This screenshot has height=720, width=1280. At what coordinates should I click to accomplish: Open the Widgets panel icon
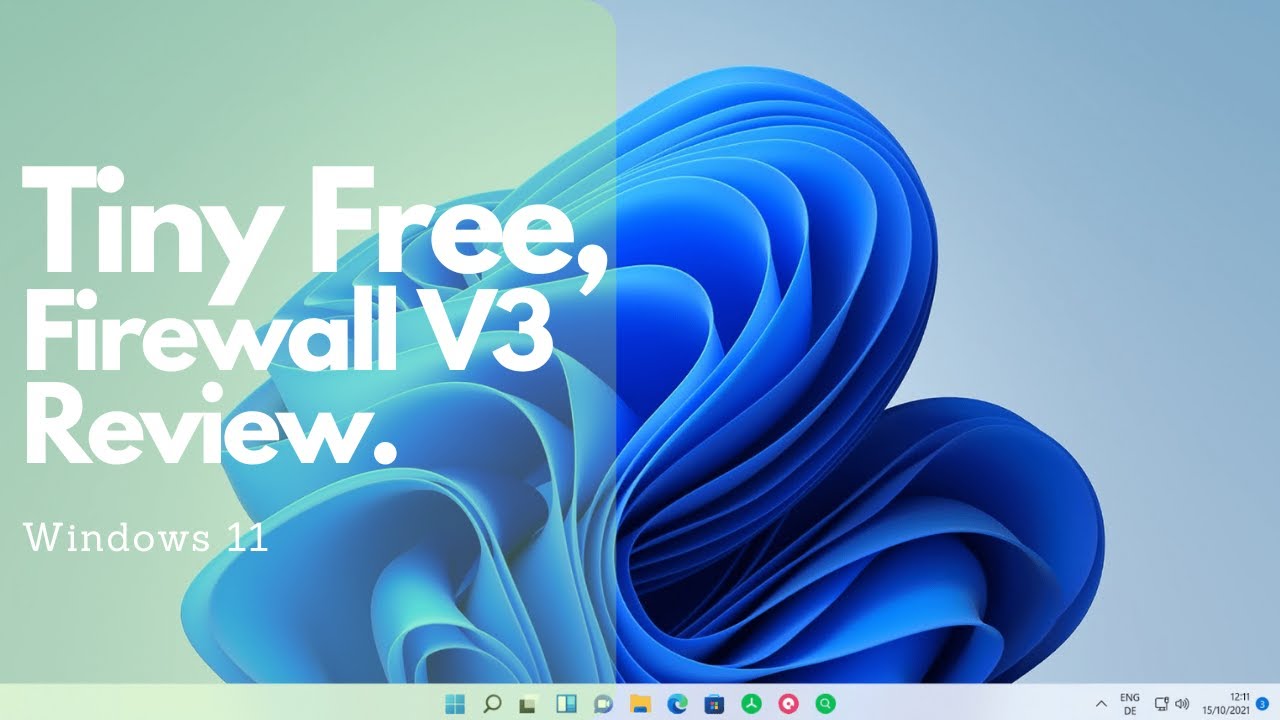[x=566, y=703]
